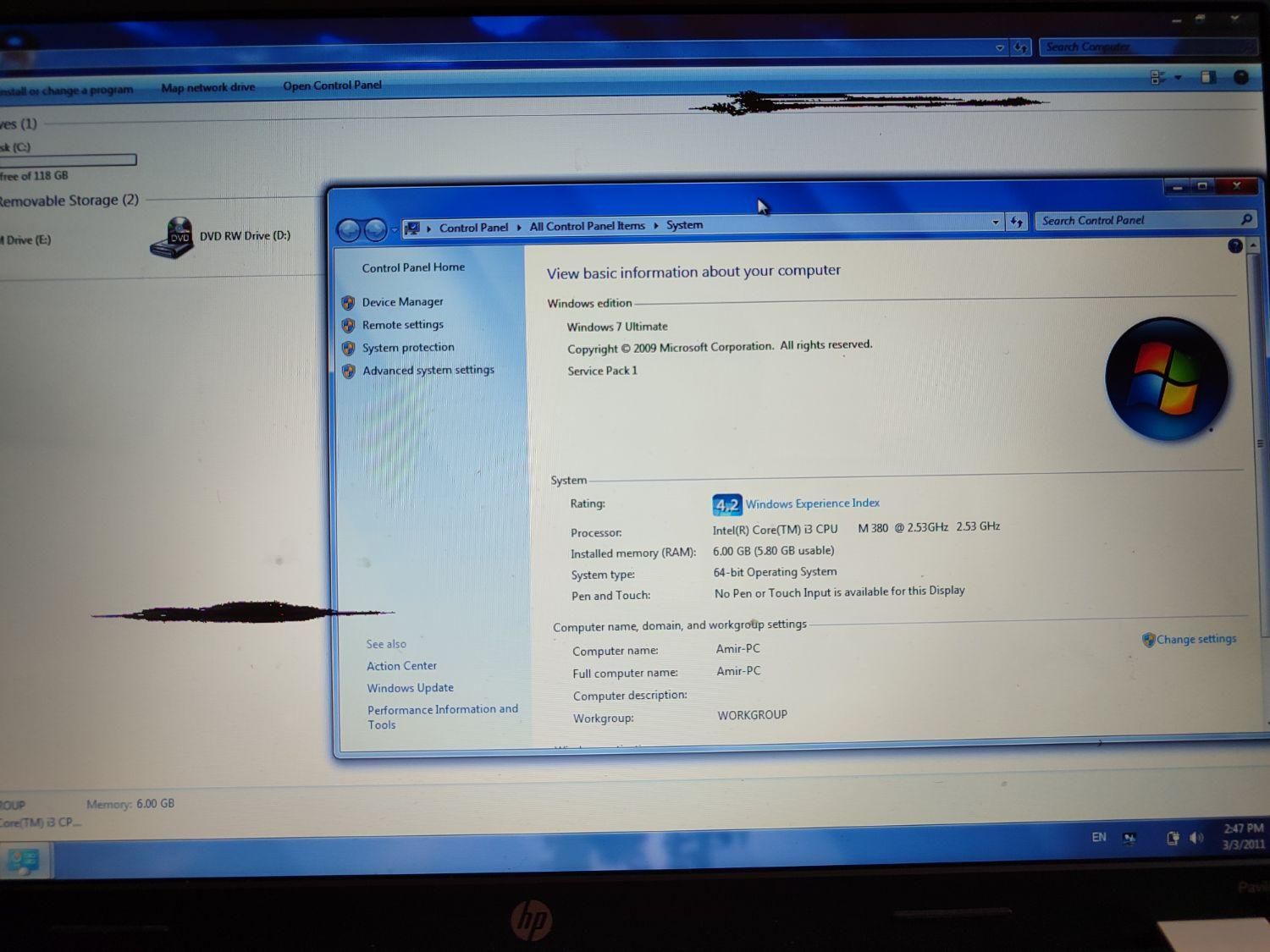Select the drive (E:) item
The image size is (1270, 952).
tap(25, 240)
